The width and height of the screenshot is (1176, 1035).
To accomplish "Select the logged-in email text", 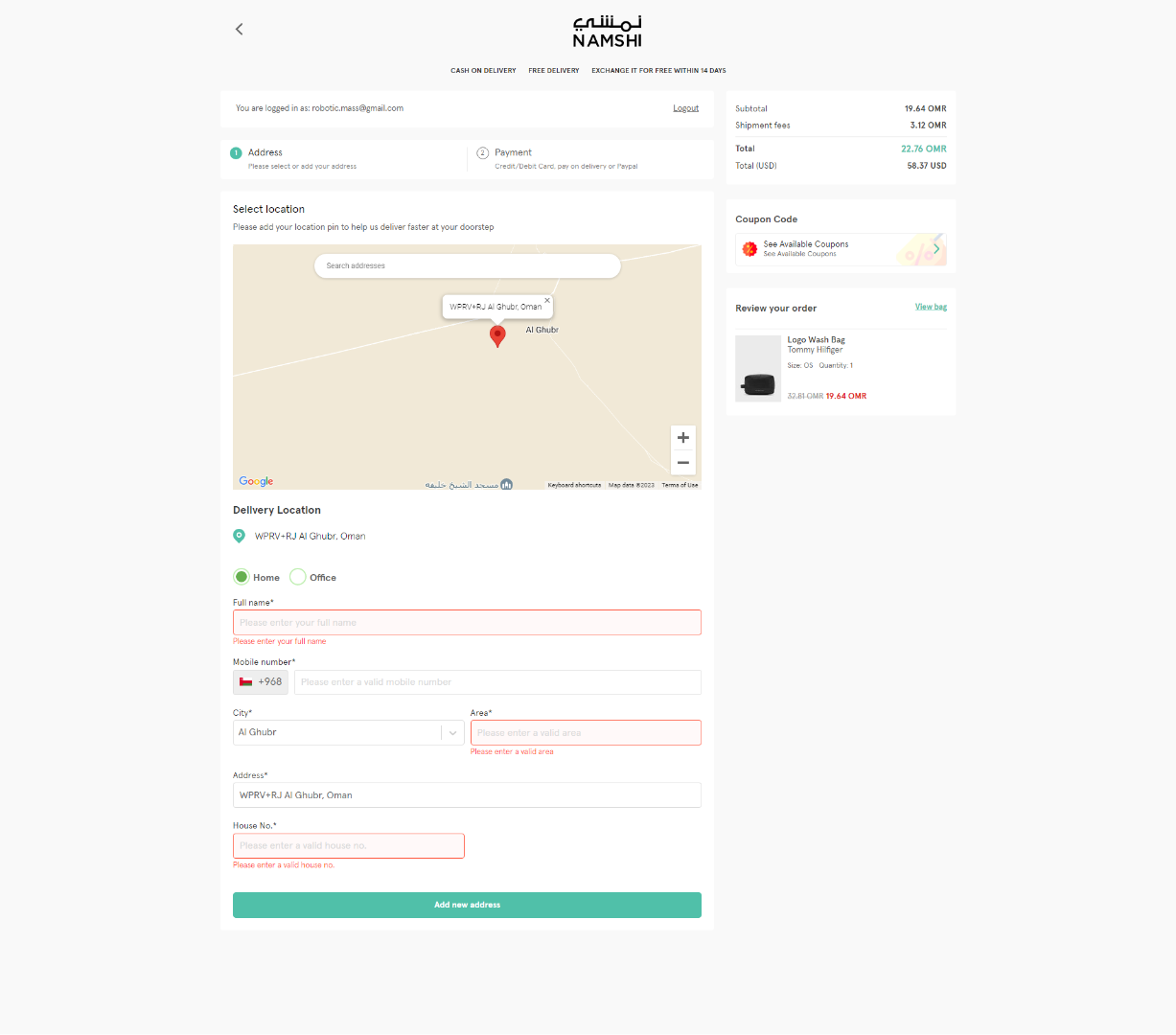I will point(357,108).
